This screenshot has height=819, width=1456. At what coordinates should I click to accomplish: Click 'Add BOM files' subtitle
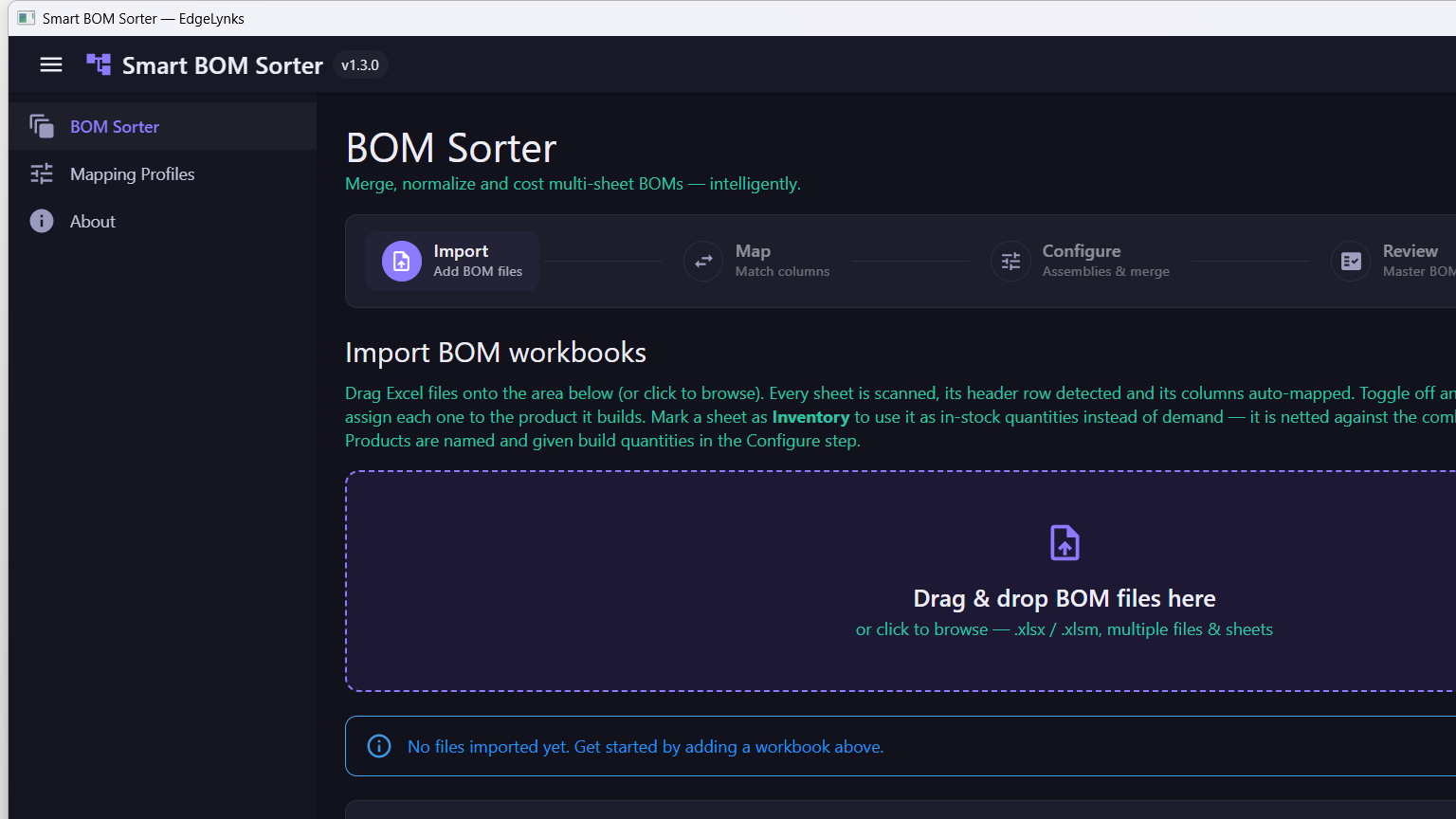tap(478, 271)
